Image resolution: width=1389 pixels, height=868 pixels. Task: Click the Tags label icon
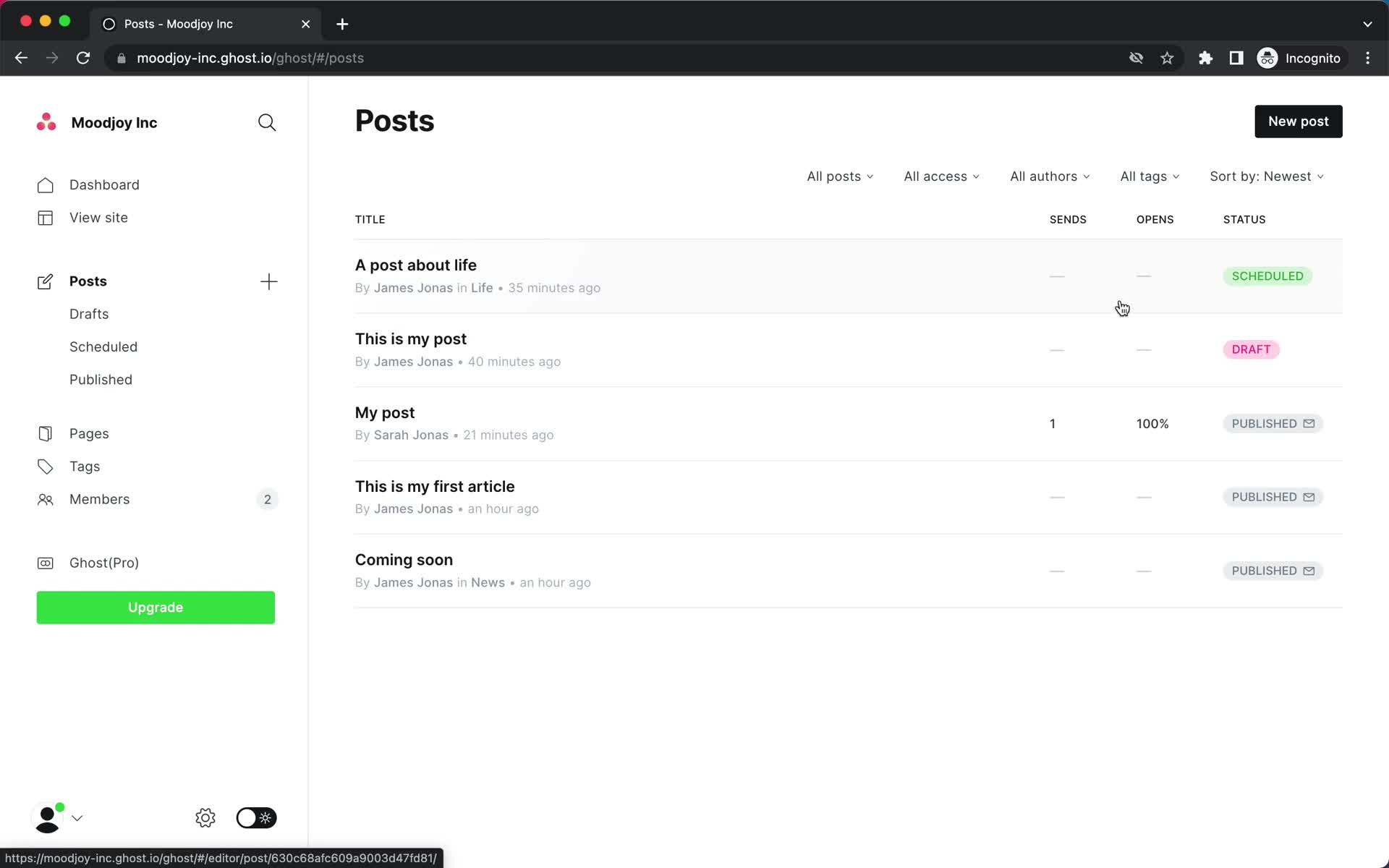(x=45, y=467)
